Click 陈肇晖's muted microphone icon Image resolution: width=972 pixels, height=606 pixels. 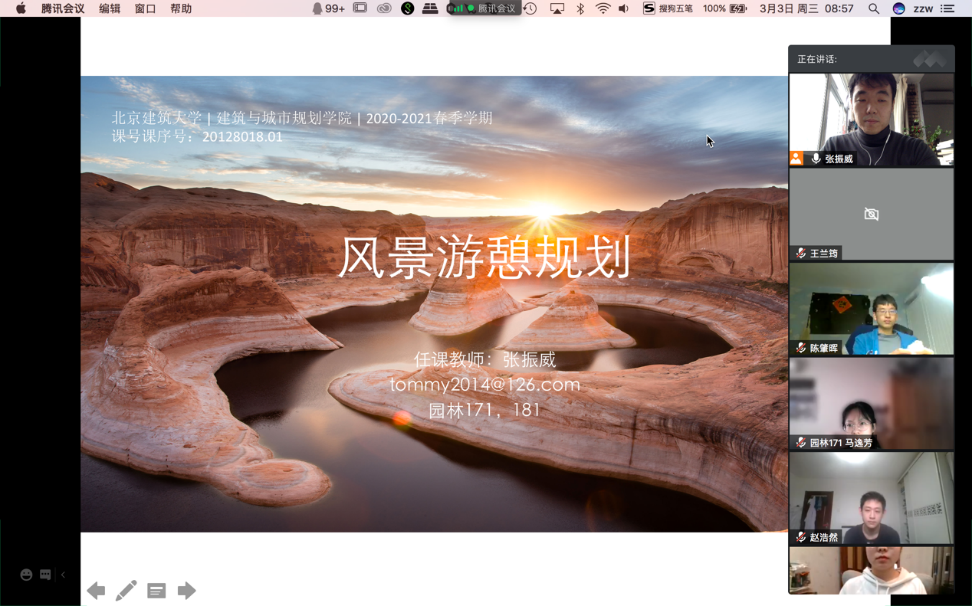[801, 348]
